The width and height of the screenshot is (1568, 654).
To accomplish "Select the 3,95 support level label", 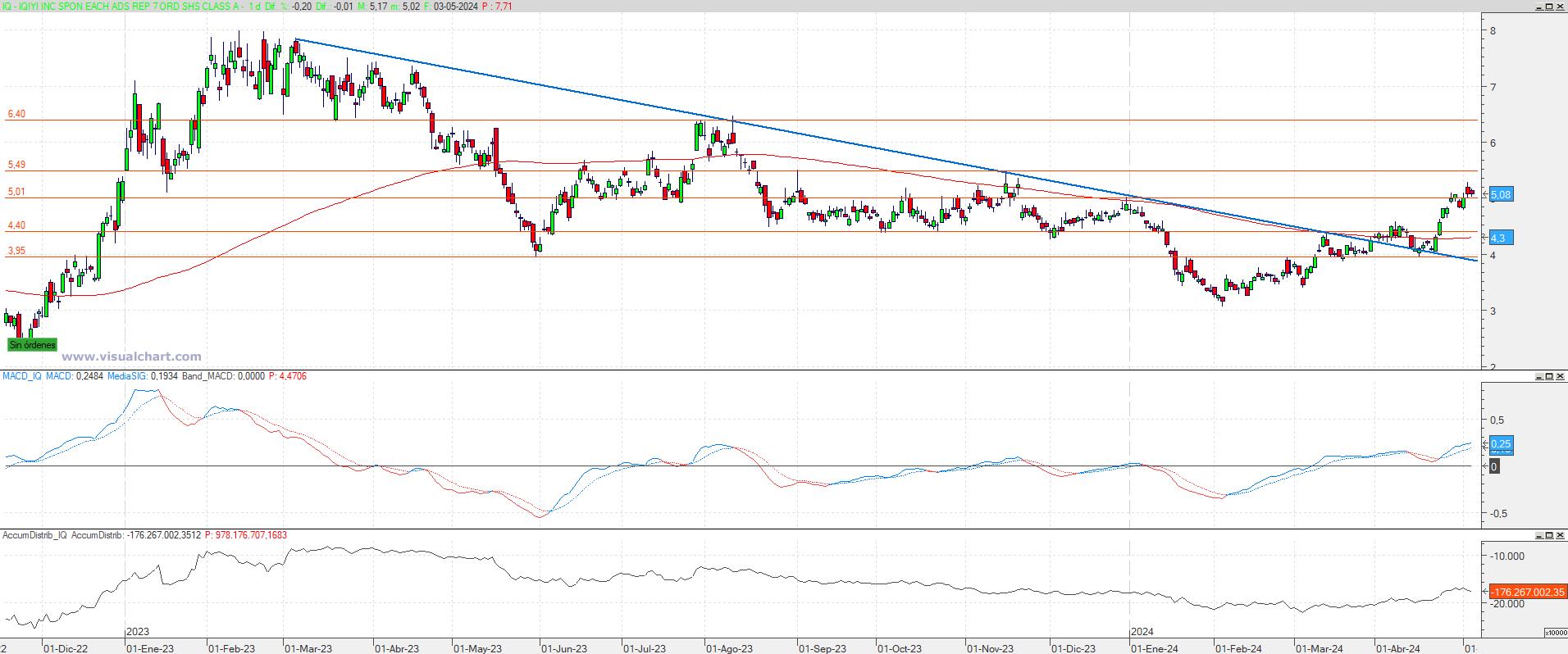I will pos(16,252).
